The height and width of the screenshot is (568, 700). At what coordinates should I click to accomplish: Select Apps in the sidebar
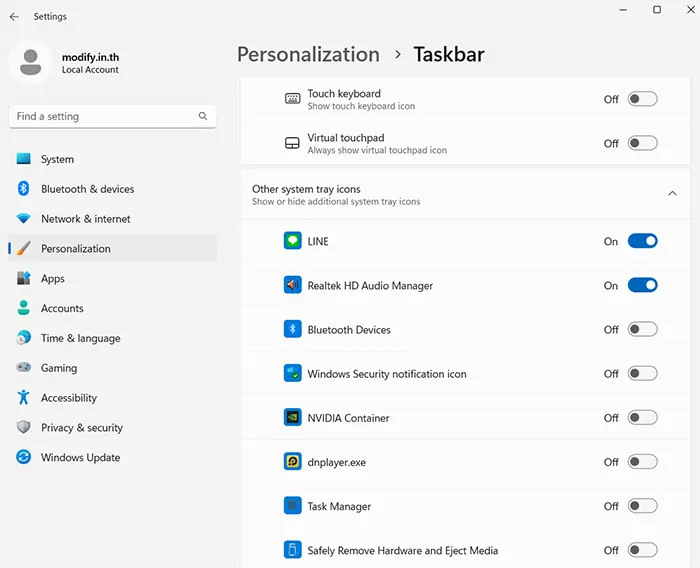tap(53, 279)
